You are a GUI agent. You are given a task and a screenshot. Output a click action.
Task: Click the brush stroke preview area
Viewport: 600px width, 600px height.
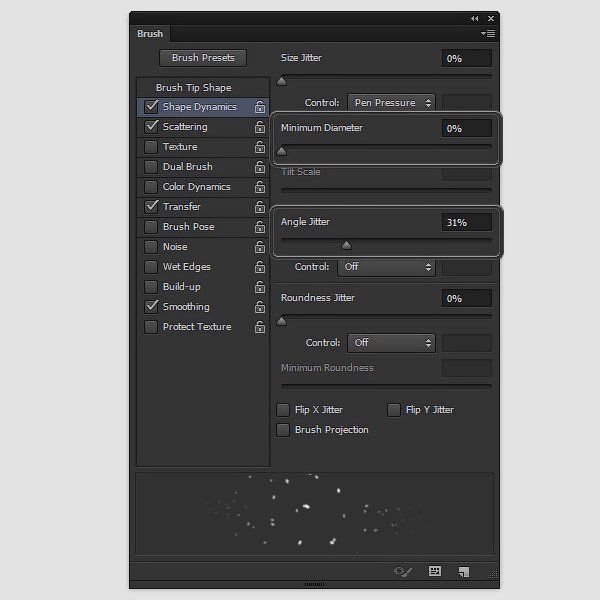(x=315, y=514)
